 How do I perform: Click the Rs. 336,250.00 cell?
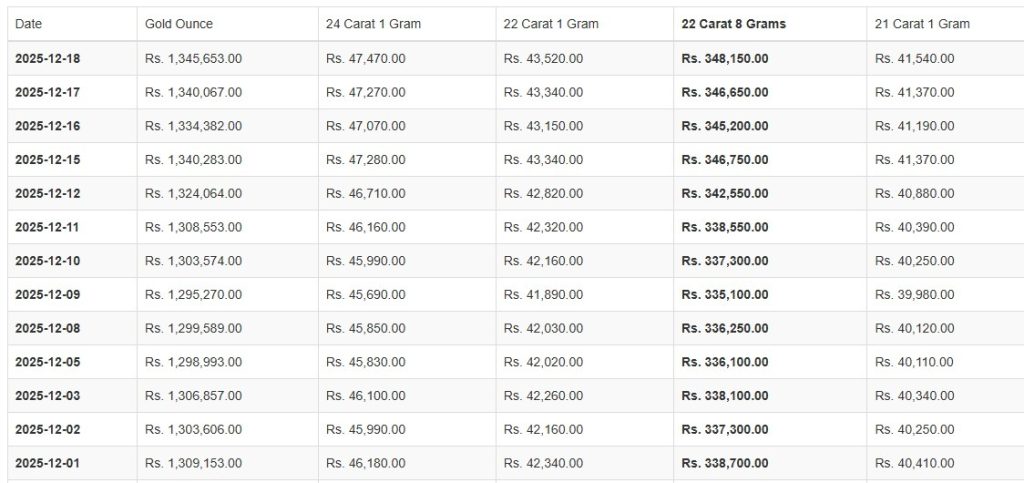[725, 329]
